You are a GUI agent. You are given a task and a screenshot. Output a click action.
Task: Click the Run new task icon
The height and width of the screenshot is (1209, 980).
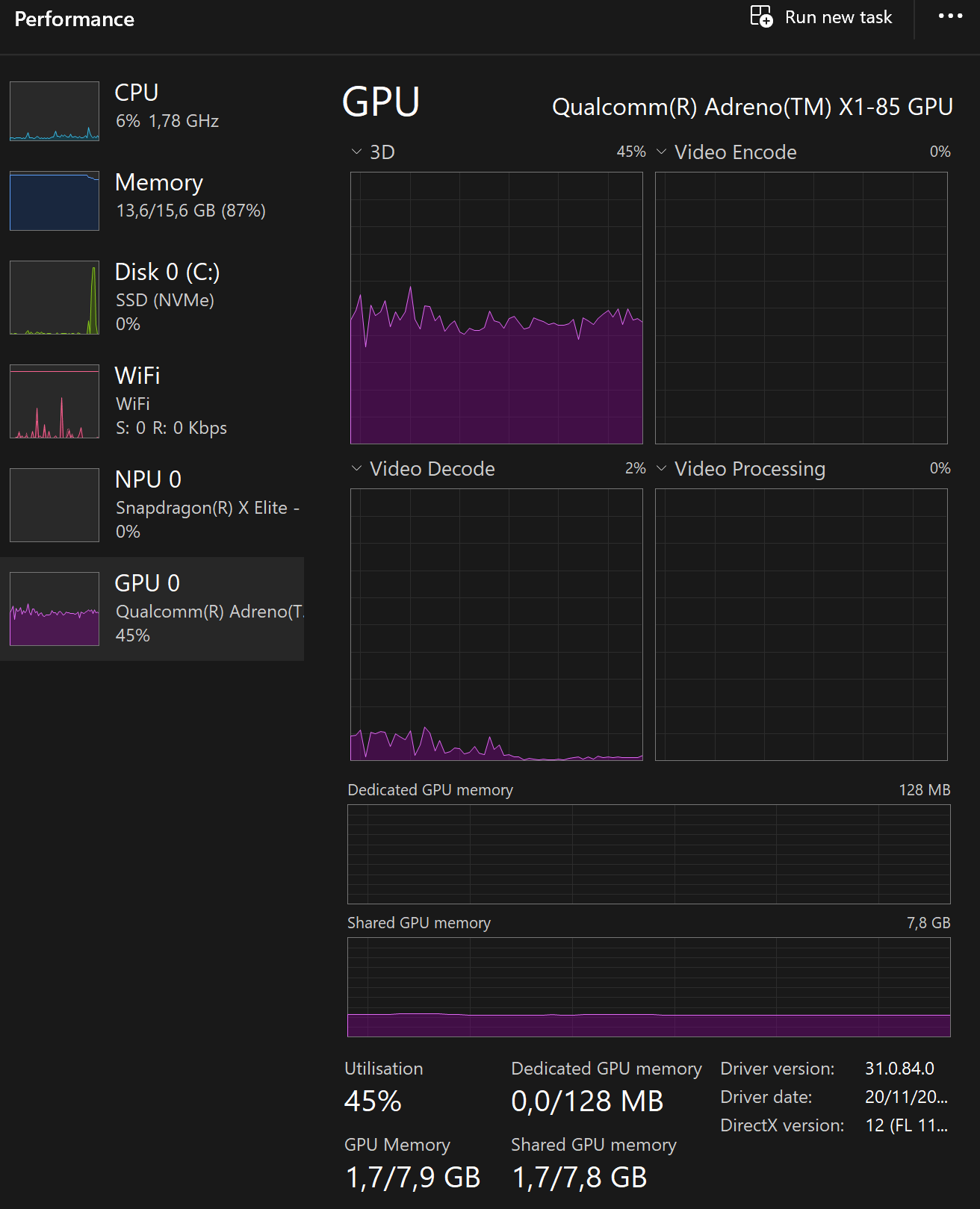pos(761,16)
